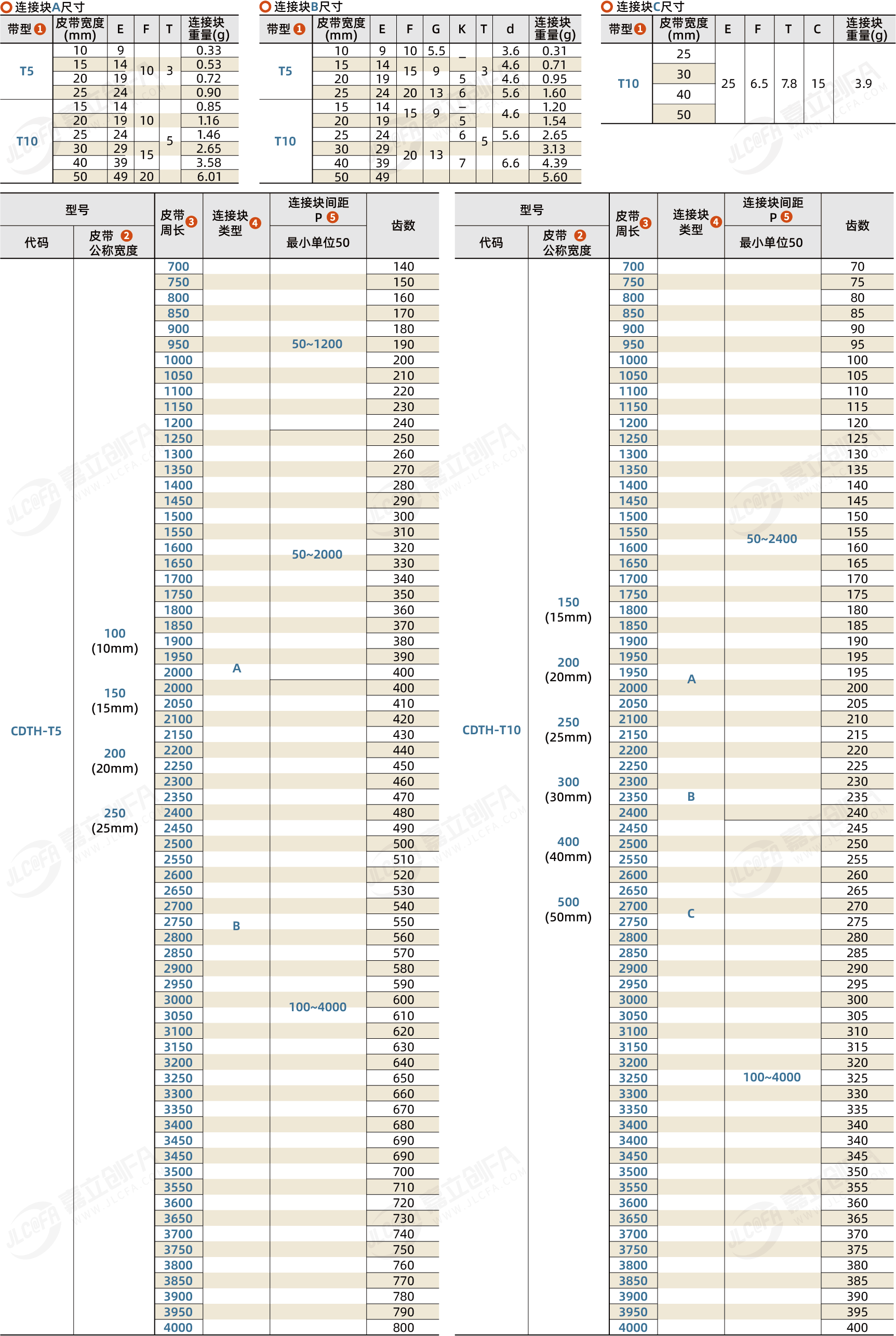
Task: Click connector weight 0.31
Action: (554, 51)
